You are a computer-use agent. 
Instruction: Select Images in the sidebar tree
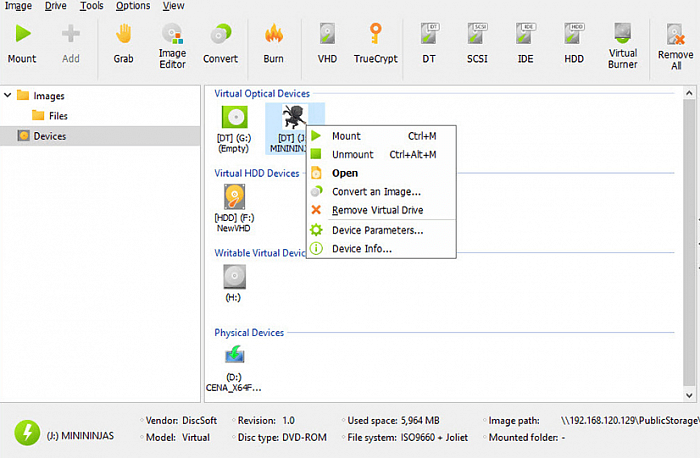(49, 96)
